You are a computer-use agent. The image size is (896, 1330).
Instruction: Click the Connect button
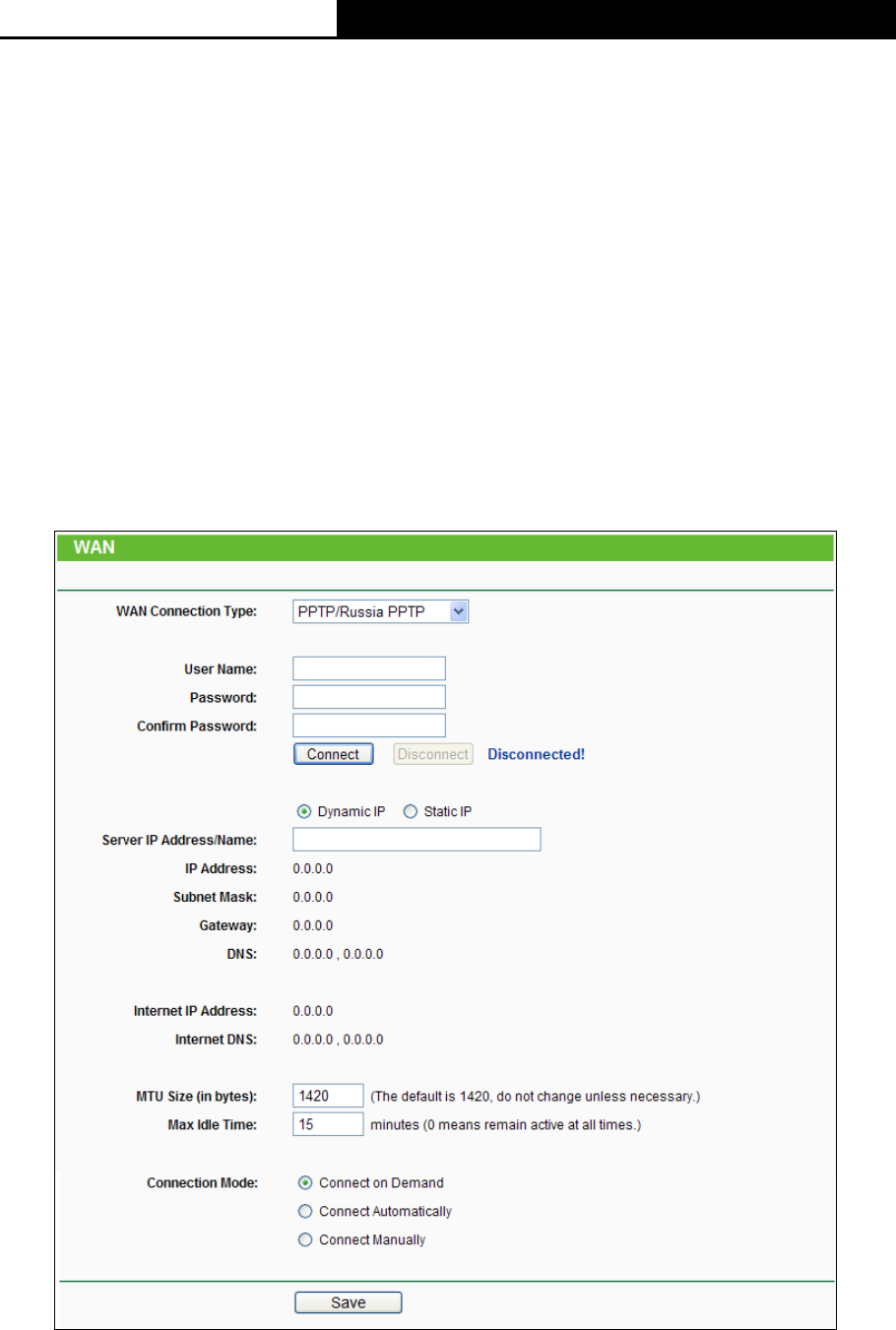pos(334,754)
